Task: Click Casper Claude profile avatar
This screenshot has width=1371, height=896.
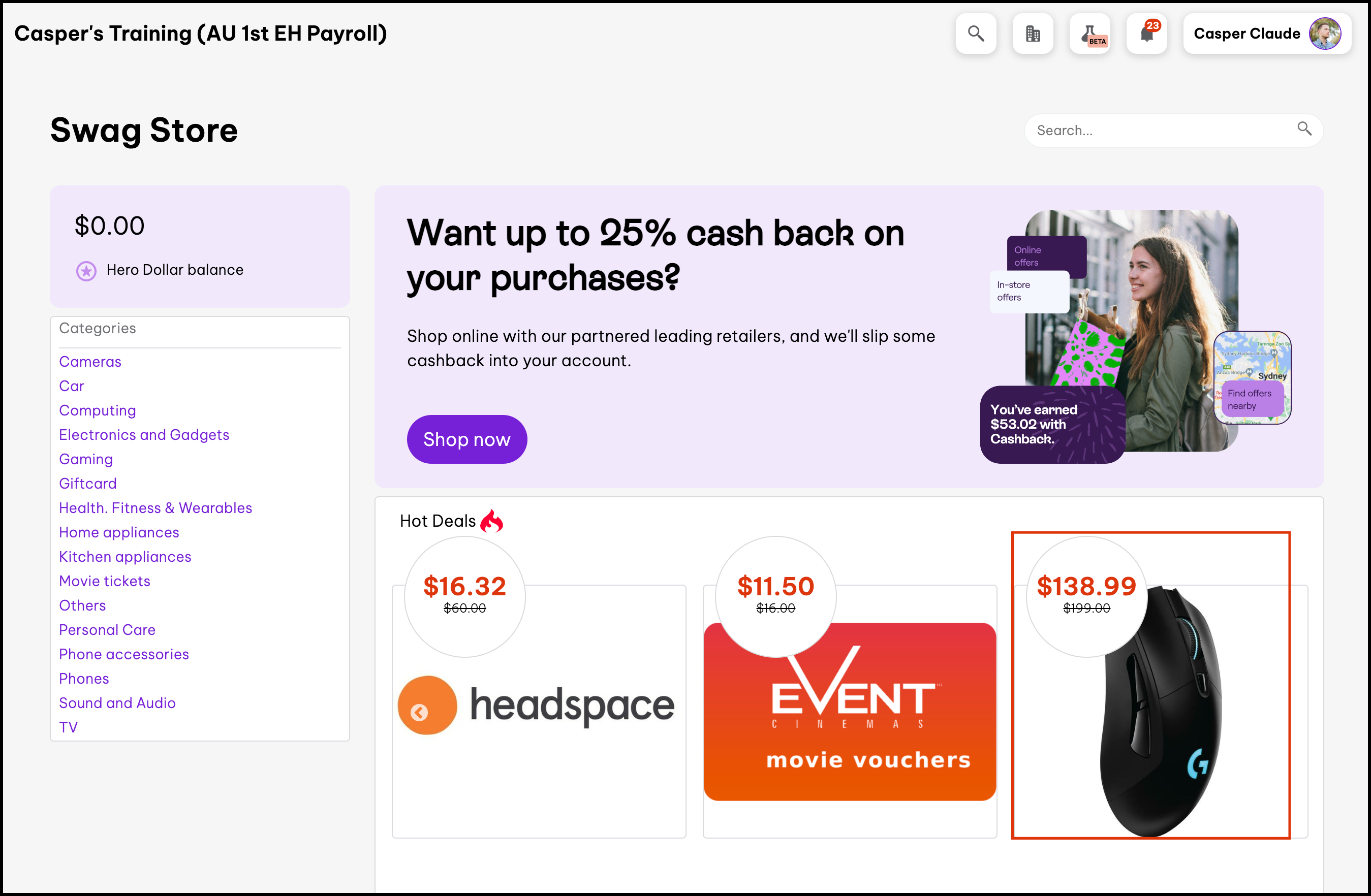Action: click(x=1324, y=34)
